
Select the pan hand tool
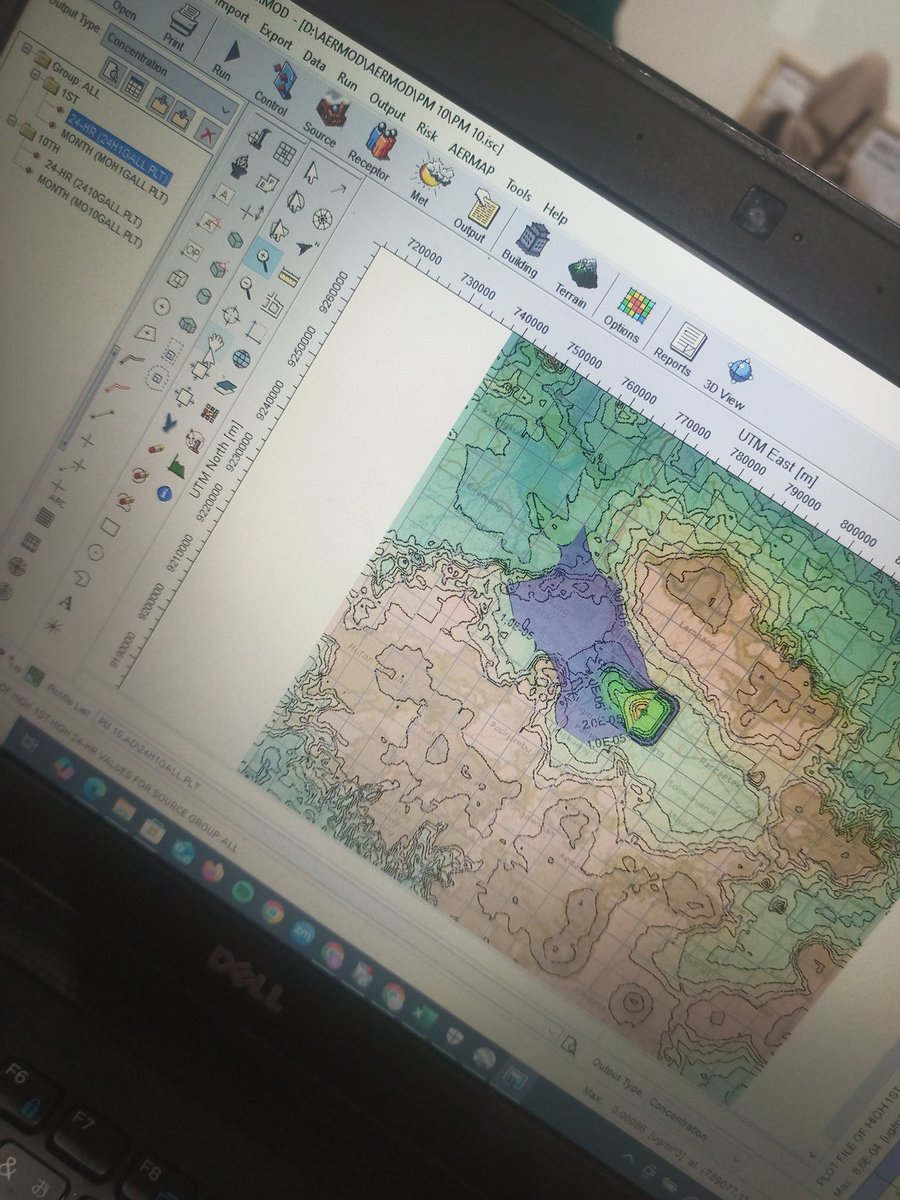click(215, 346)
